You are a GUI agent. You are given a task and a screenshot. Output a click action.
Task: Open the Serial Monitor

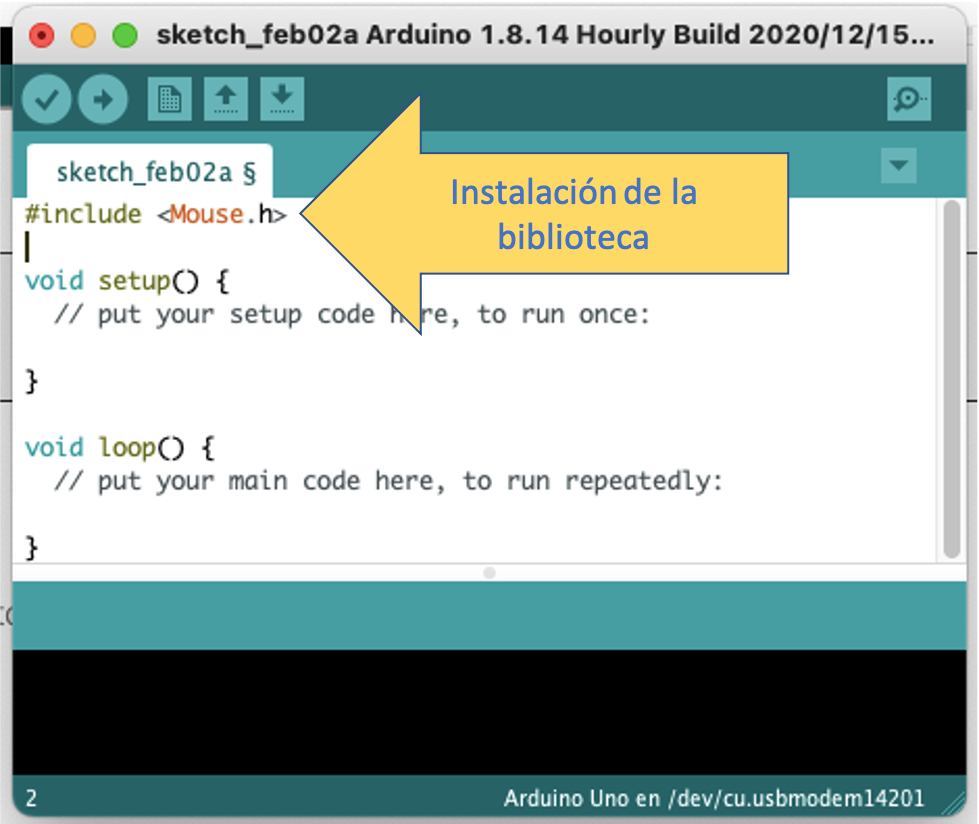pos(909,99)
